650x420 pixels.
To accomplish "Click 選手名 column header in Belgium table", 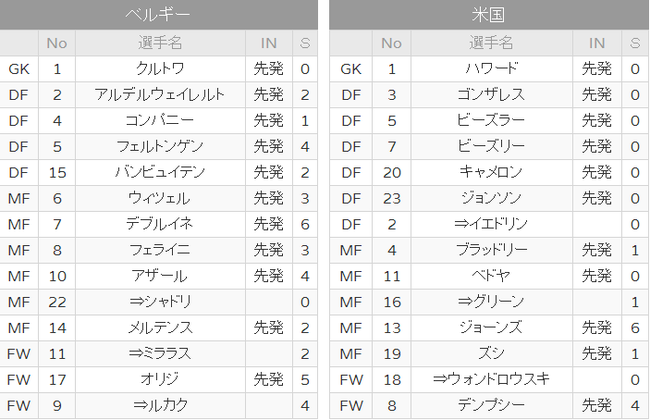I will pos(160,43).
